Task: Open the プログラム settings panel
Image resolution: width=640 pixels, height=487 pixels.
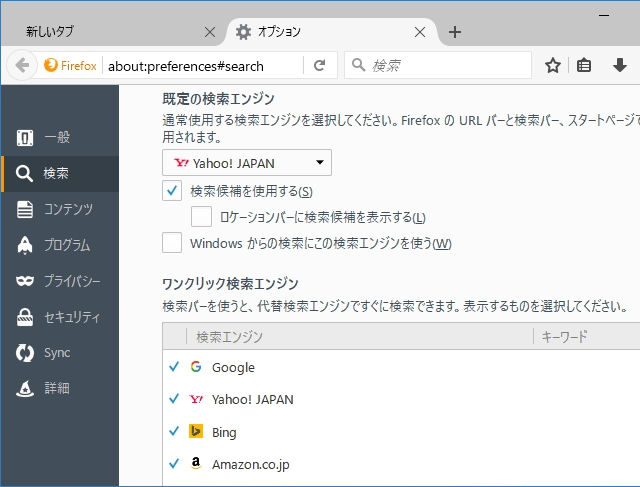Action: (x=60, y=245)
